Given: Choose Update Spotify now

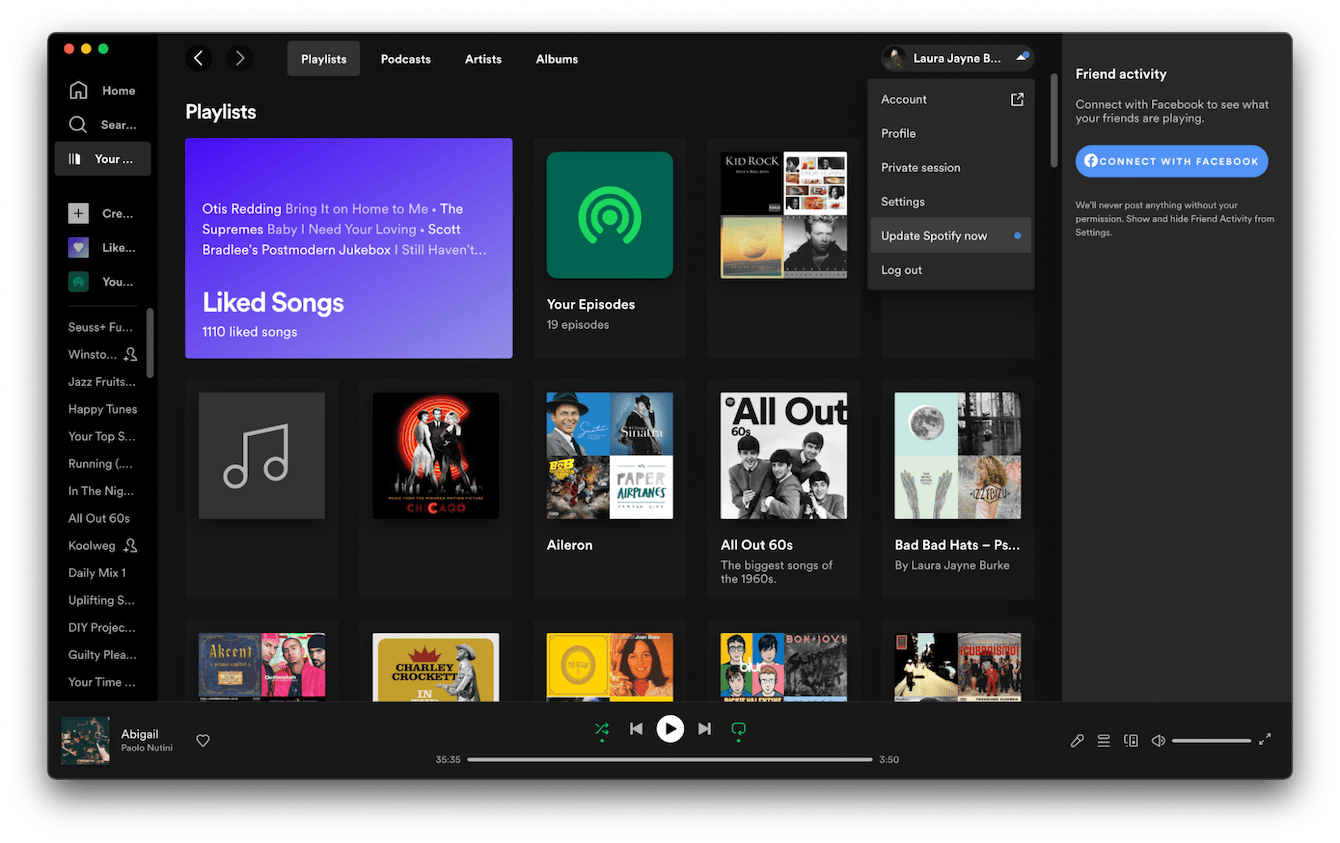Looking at the screenshot, I should tap(934, 236).
